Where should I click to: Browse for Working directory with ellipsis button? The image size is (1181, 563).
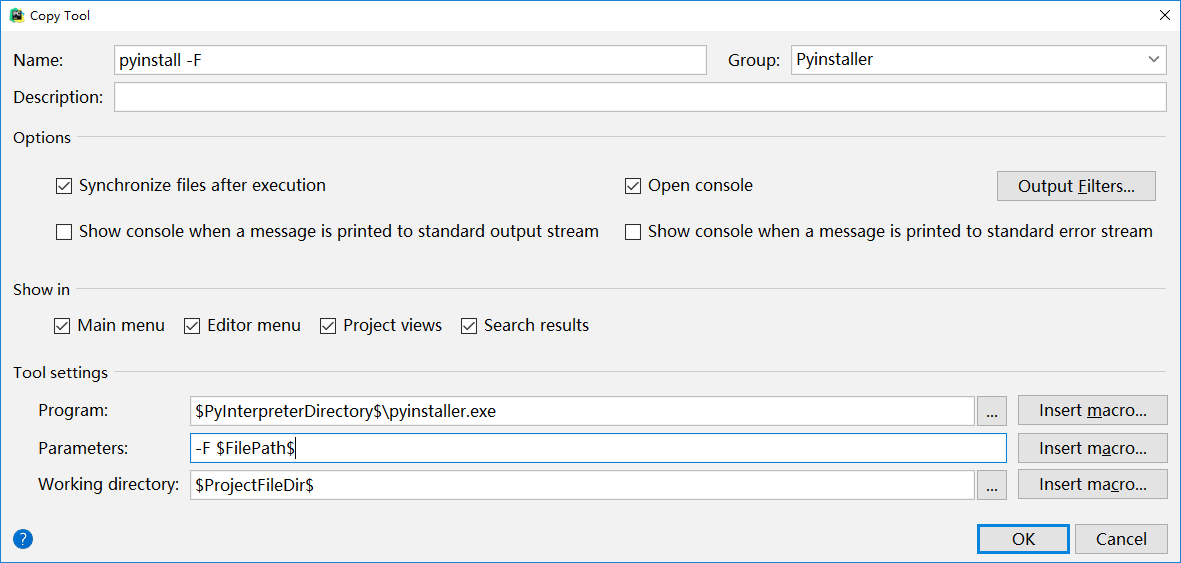pyautogui.click(x=992, y=485)
